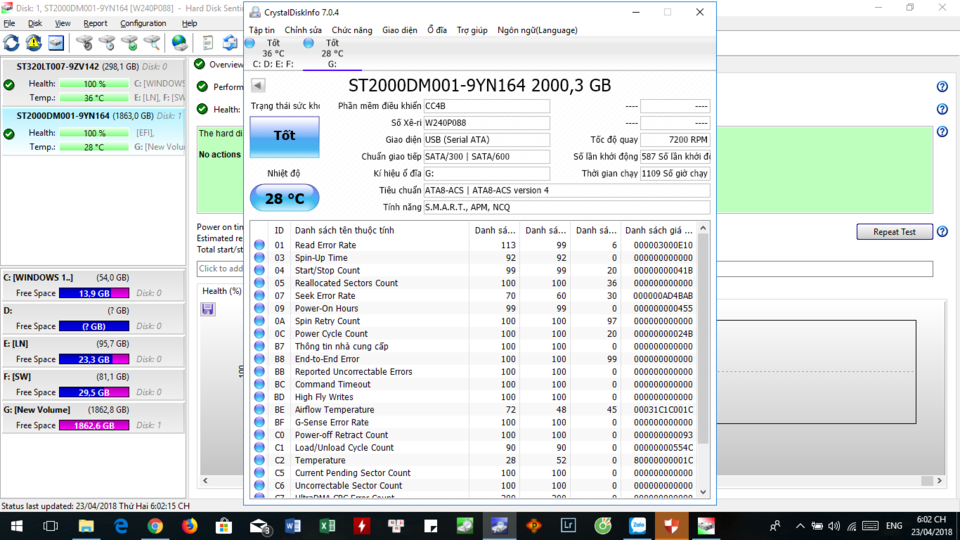
Task: Click scrollbar down arrow in attribute list
Action: click(703, 492)
